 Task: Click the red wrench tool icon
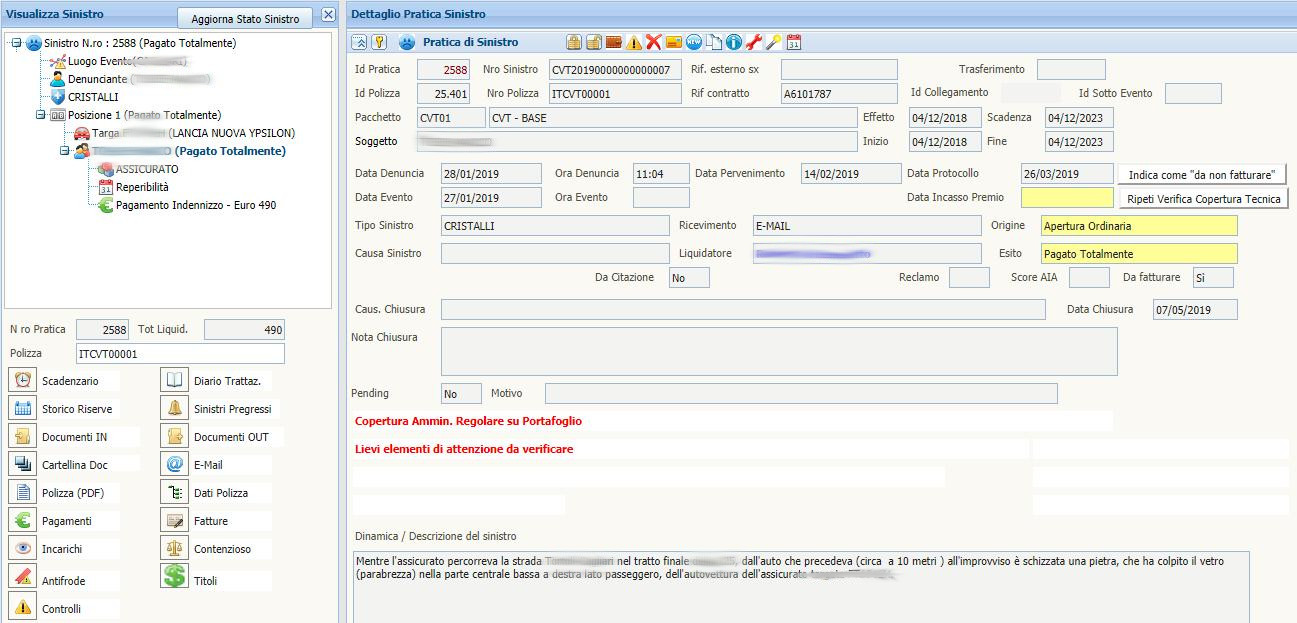pos(754,42)
